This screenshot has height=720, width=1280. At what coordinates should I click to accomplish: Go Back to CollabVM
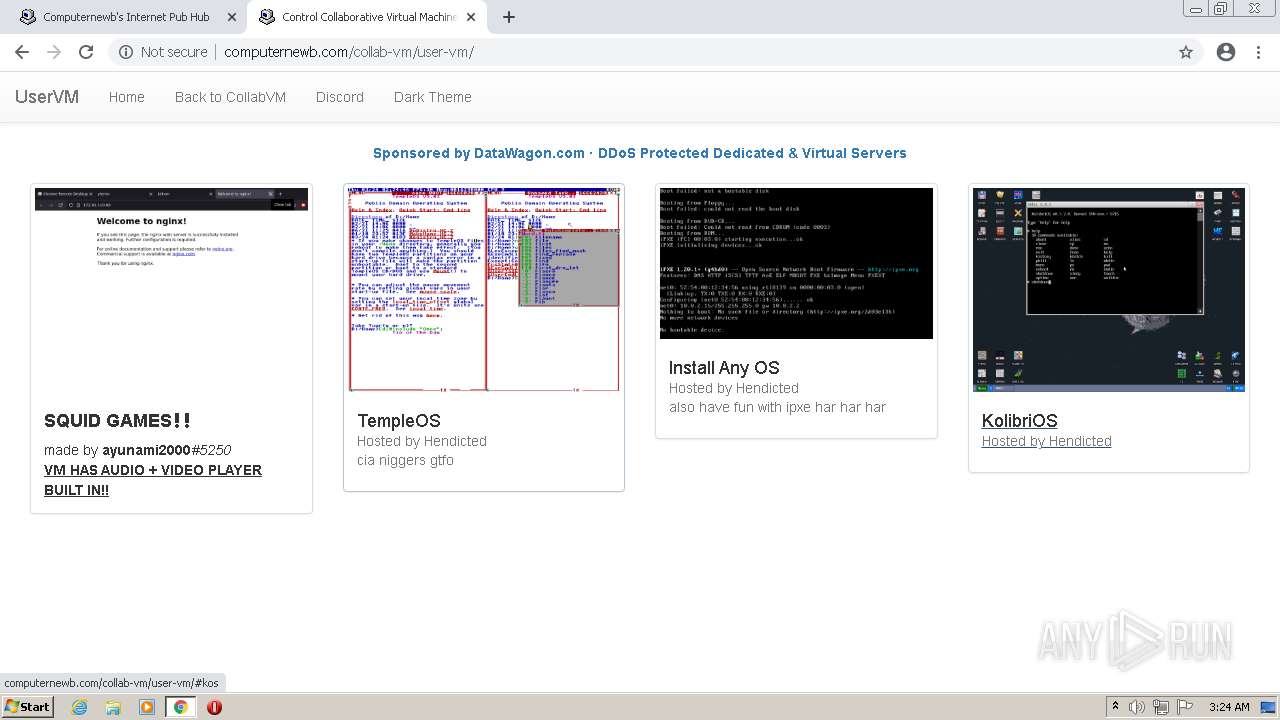click(x=230, y=97)
